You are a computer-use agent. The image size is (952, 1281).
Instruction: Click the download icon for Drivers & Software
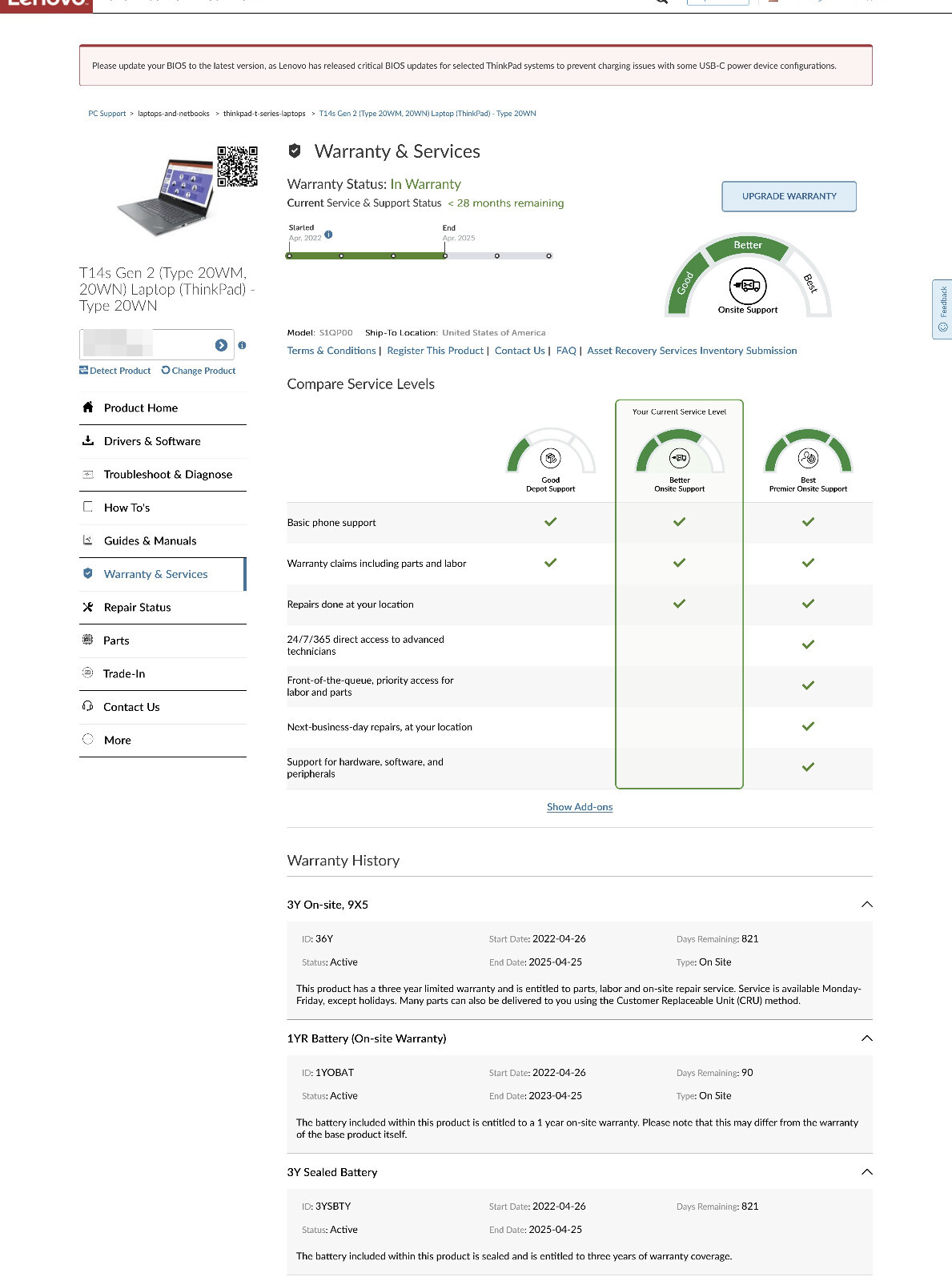88,440
